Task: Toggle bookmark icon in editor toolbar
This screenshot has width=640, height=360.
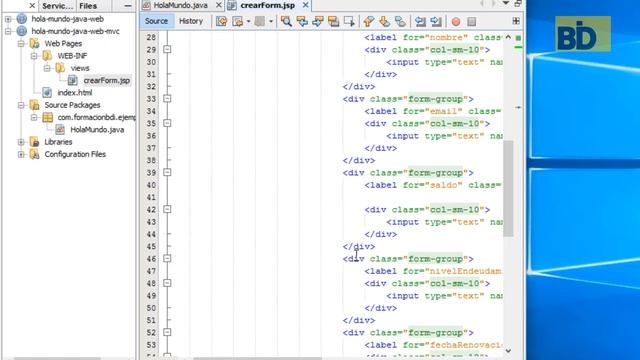Action: point(400,21)
